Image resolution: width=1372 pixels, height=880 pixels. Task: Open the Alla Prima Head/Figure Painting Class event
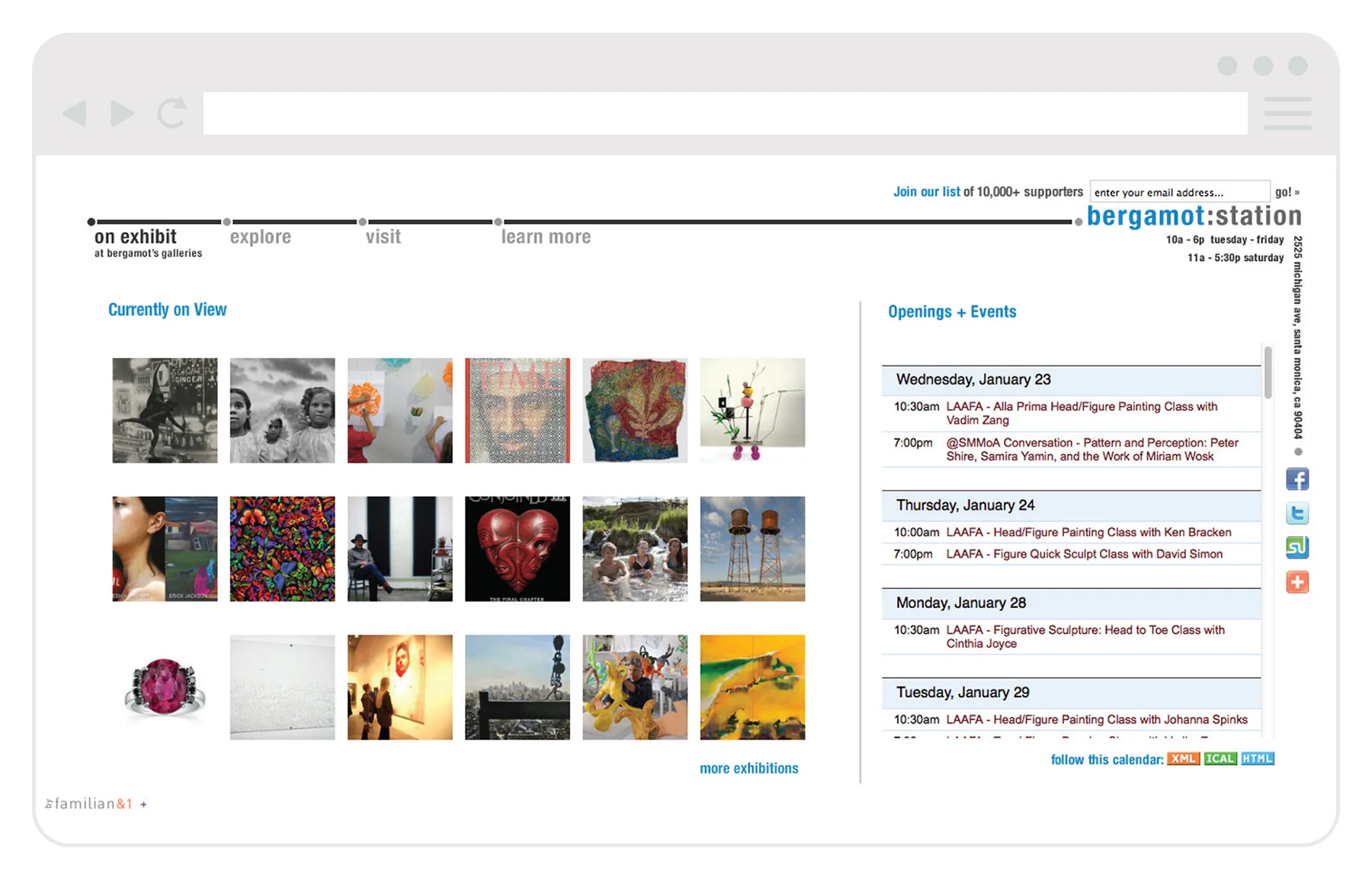pos(1082,413)
